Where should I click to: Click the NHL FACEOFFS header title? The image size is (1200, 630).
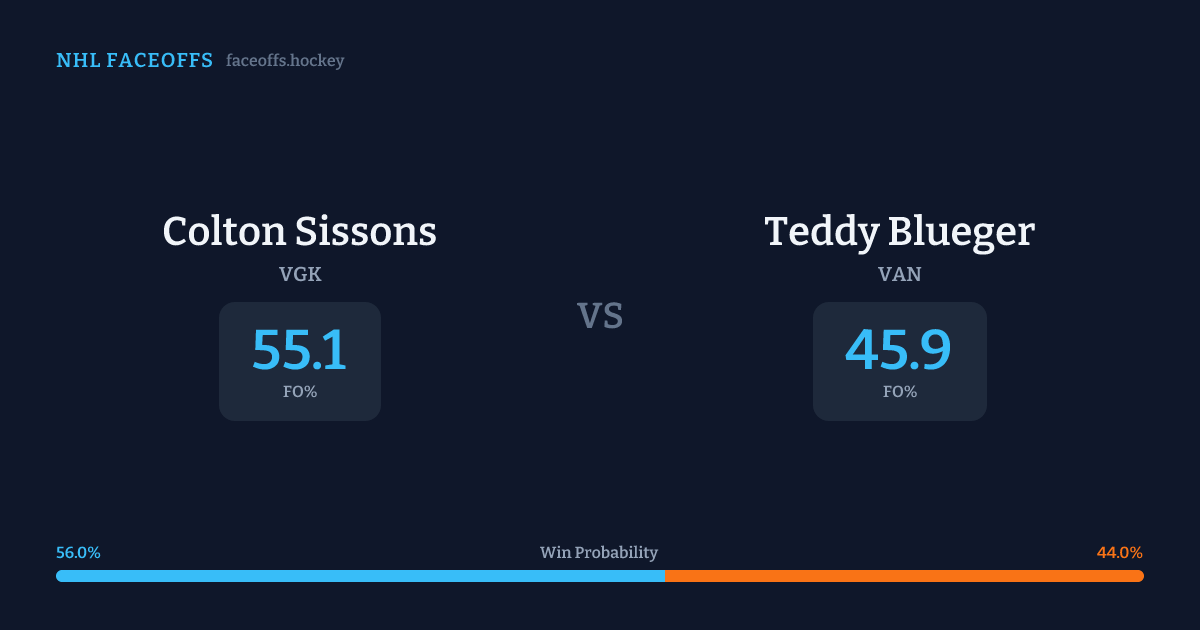(x=134, y=61)
